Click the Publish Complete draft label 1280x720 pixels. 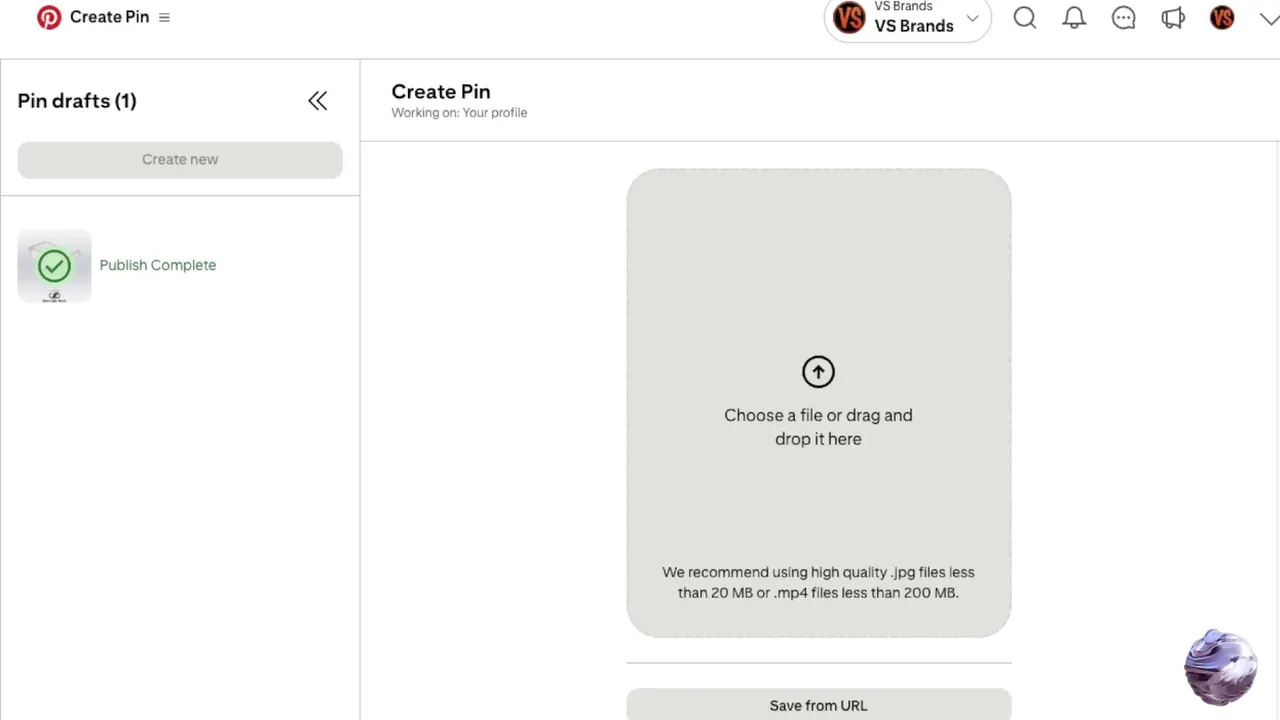[158, 265]
